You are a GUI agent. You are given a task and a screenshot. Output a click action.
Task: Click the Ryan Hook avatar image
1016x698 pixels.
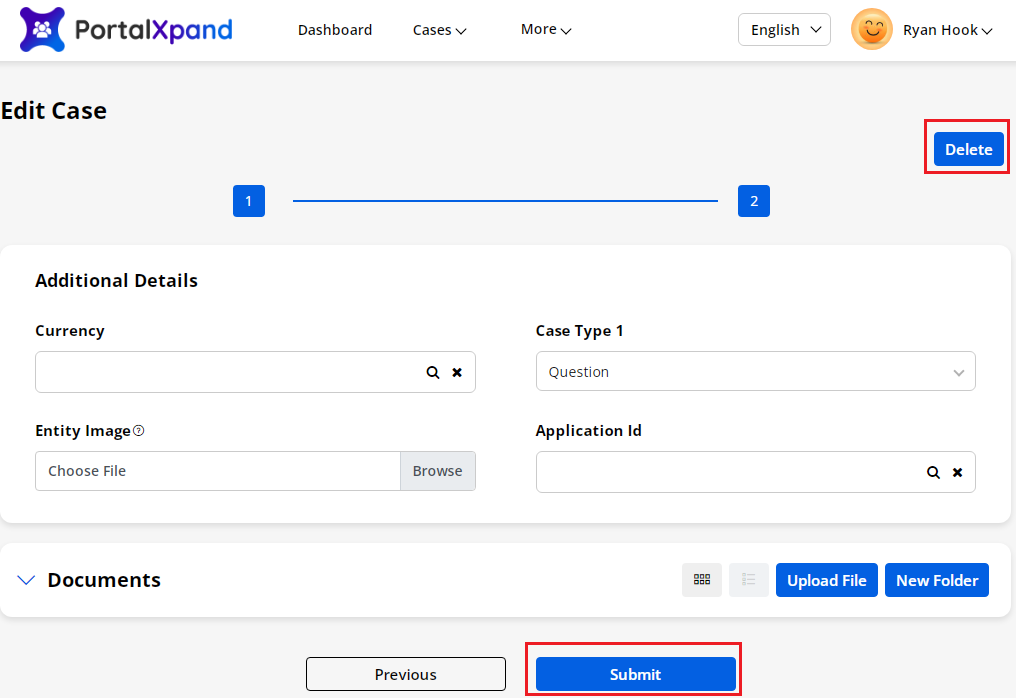tap(871, 30)
